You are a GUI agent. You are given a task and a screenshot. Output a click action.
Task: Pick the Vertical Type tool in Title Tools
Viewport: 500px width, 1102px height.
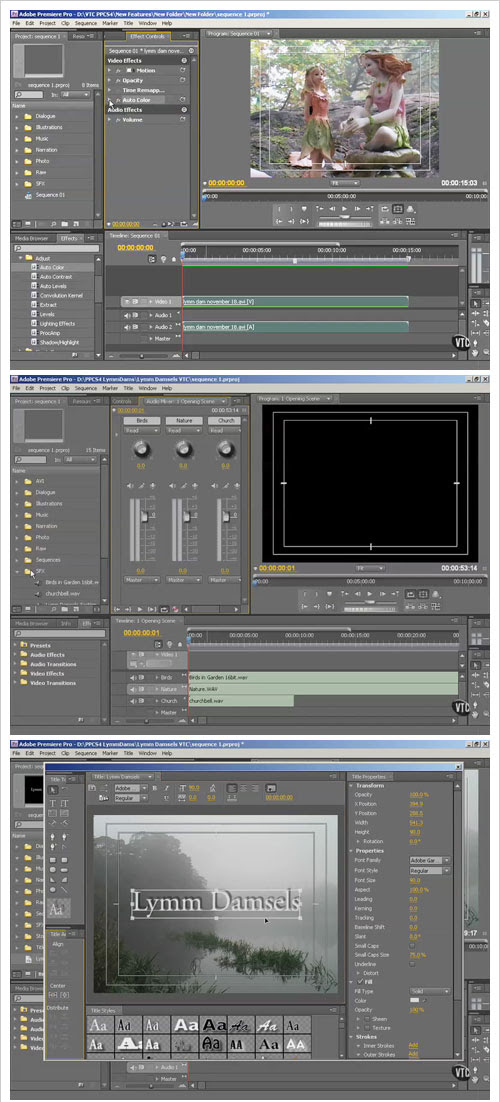click(x=64, y=803)
